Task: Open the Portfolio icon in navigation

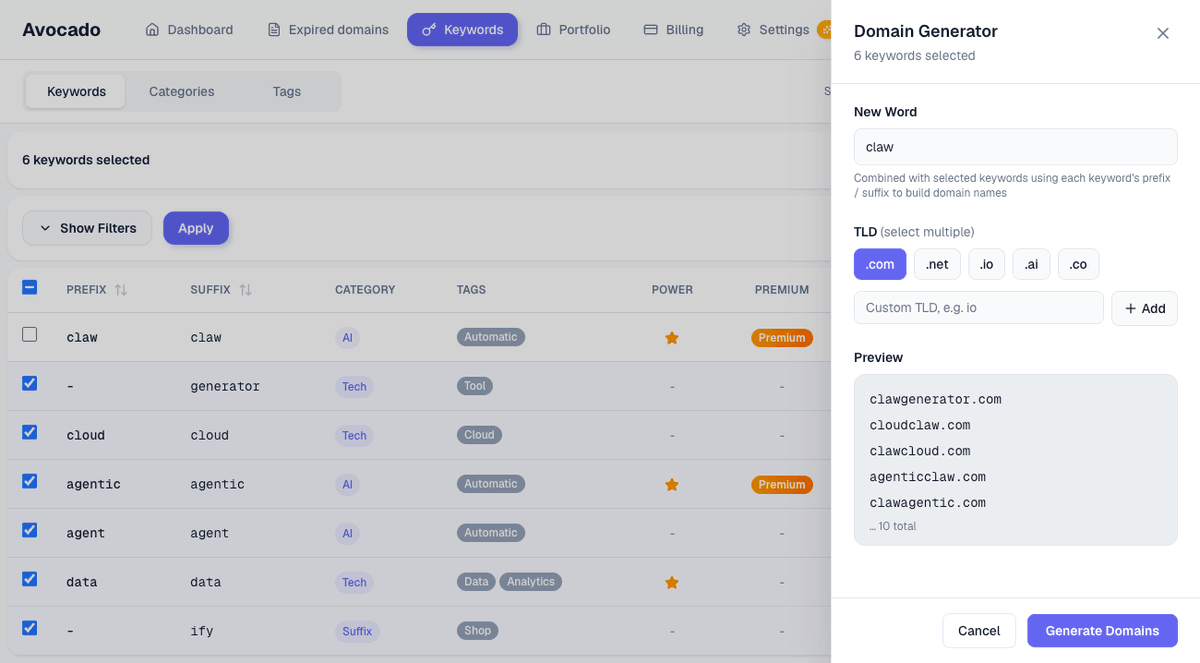Action: click(x=544, y=30)
